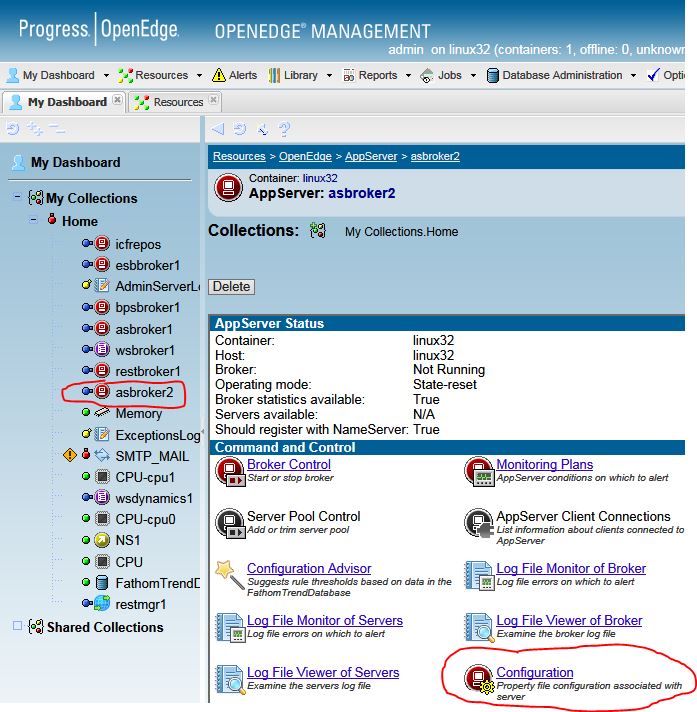The width and height of the screenshot is (697, 712).
Task: Click the Memory chip icon in tree
Action: [x=102, y=412]
